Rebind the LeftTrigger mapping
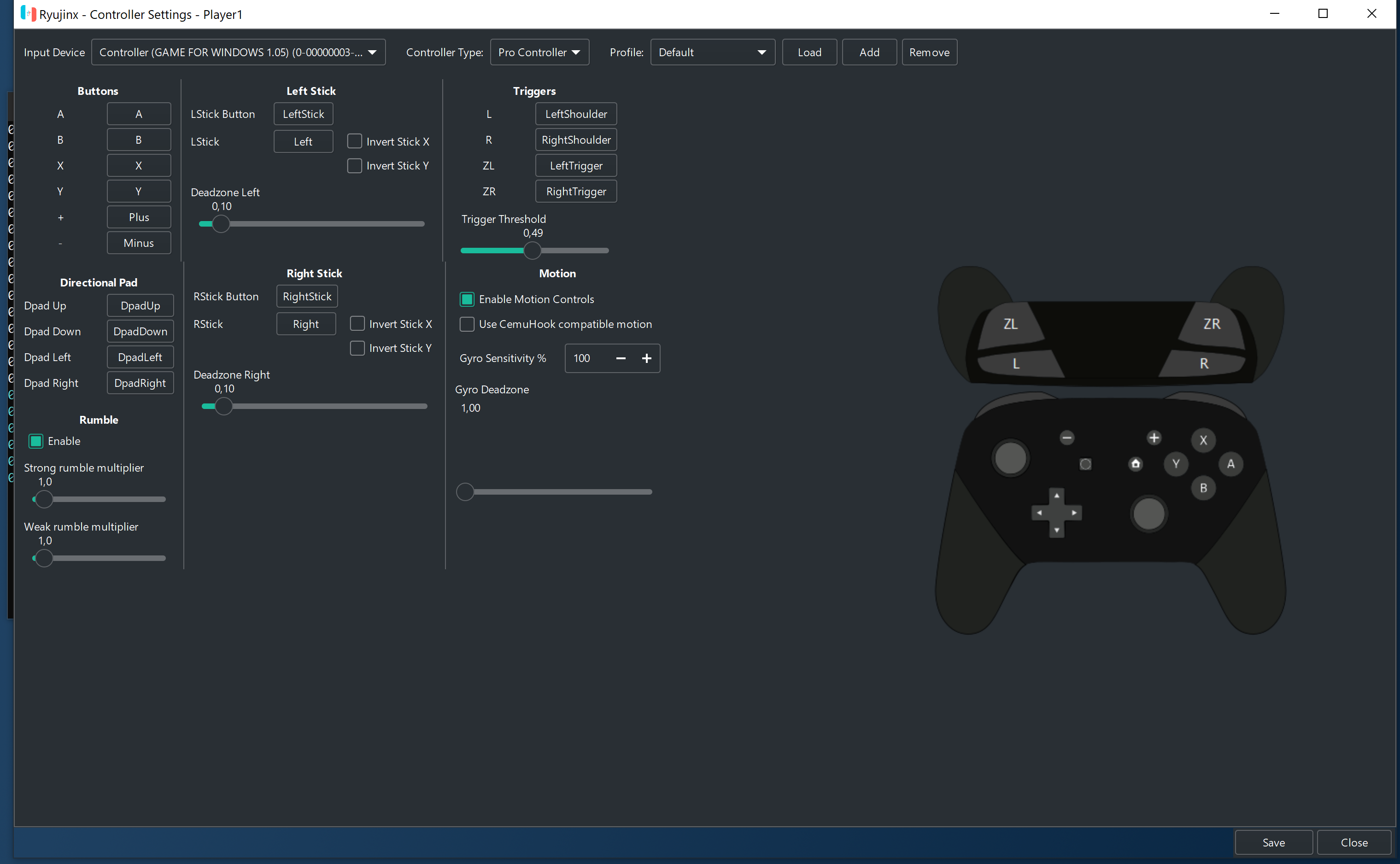1400x864 pixels. [x=576, y=166]
